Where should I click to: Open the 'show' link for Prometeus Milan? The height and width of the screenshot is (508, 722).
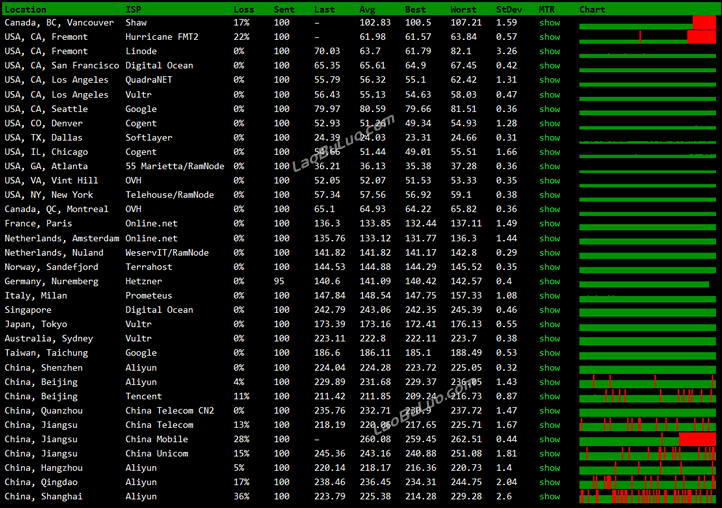549,295
